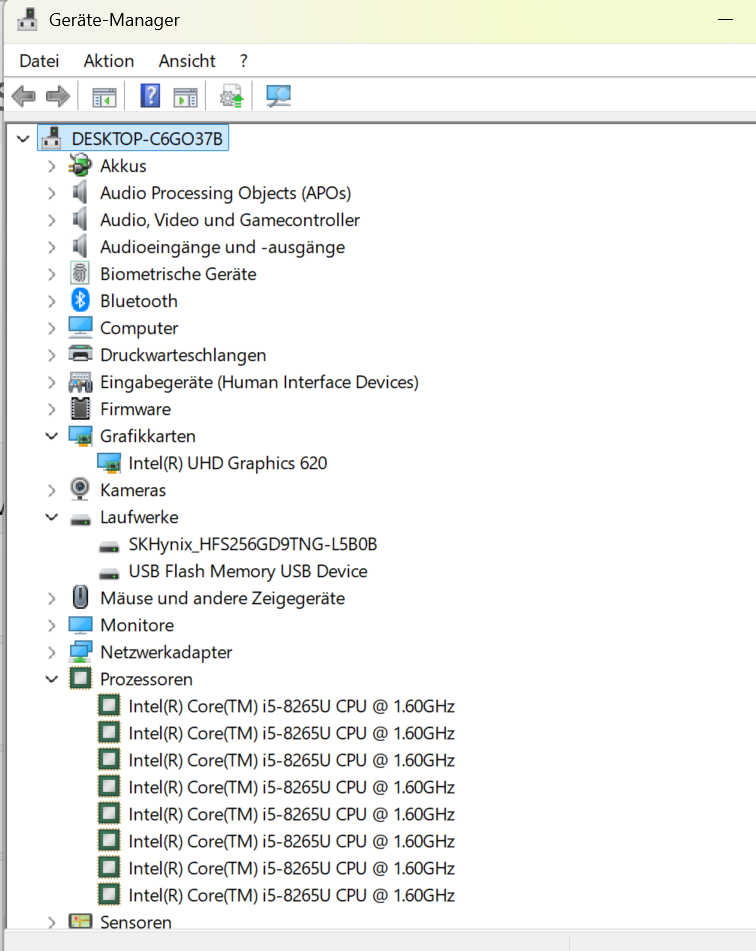Open the ? help menu

point(243,61)
